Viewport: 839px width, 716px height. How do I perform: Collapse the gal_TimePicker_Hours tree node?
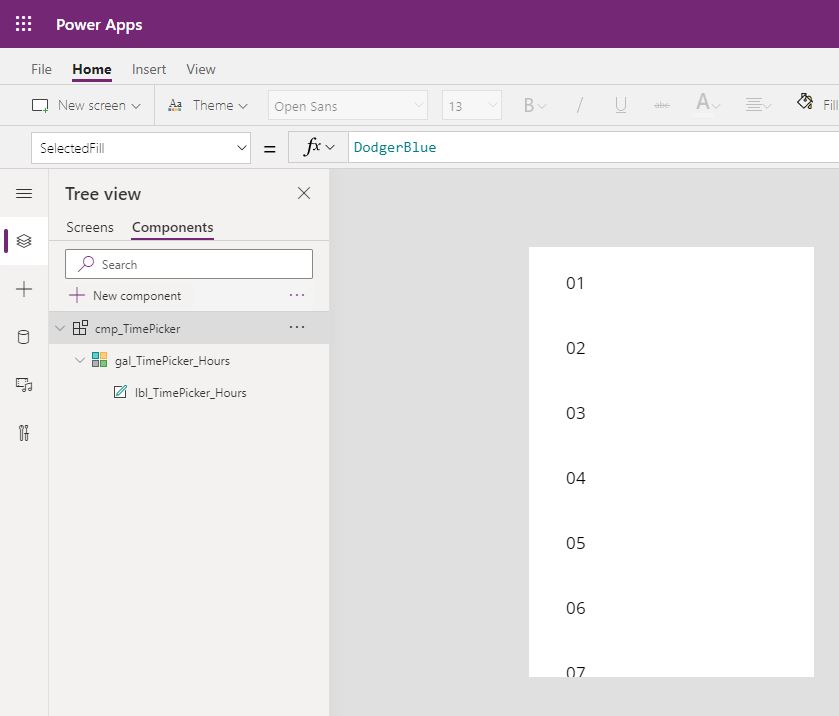80,360
